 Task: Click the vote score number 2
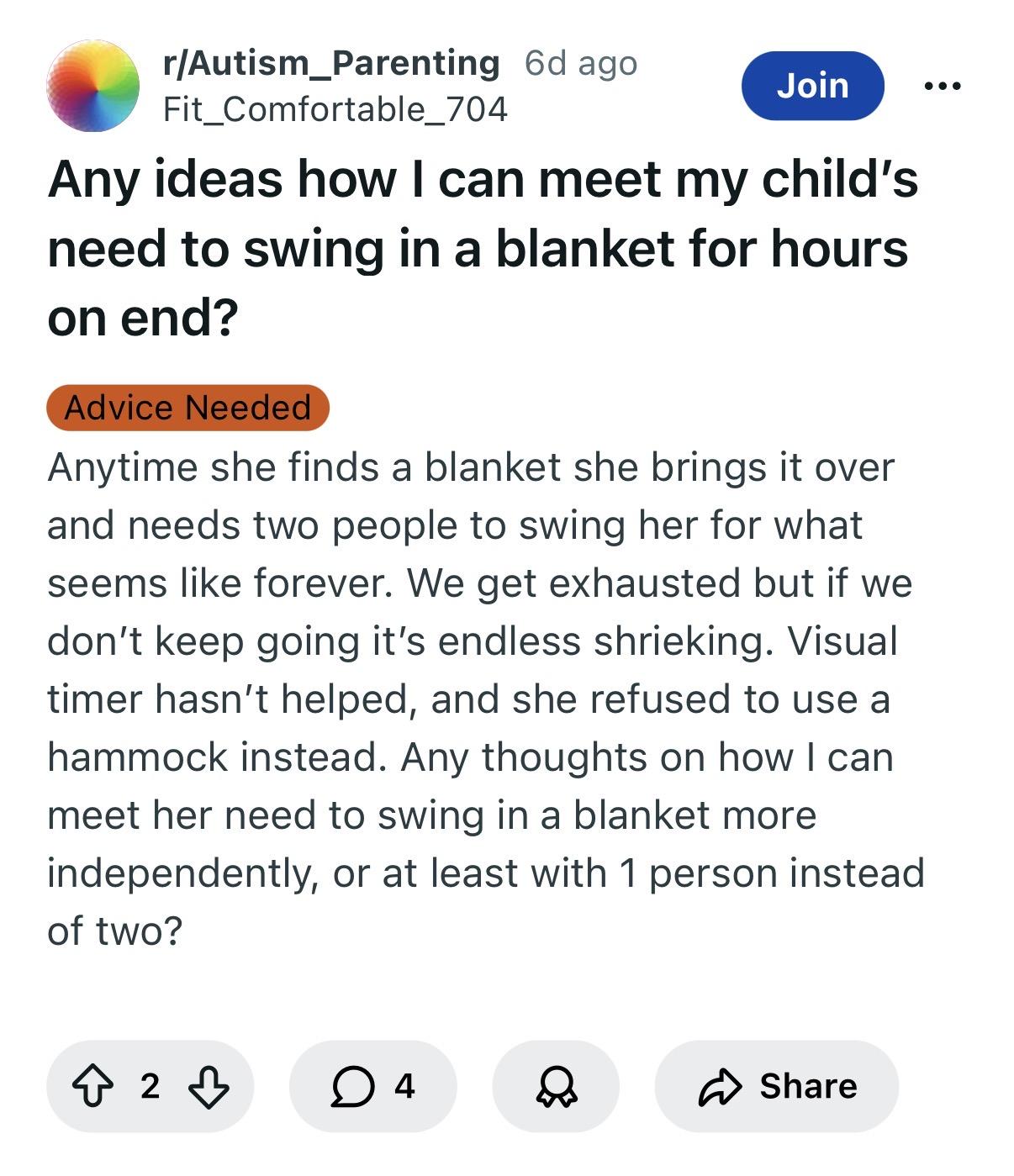coord(150,1086)
